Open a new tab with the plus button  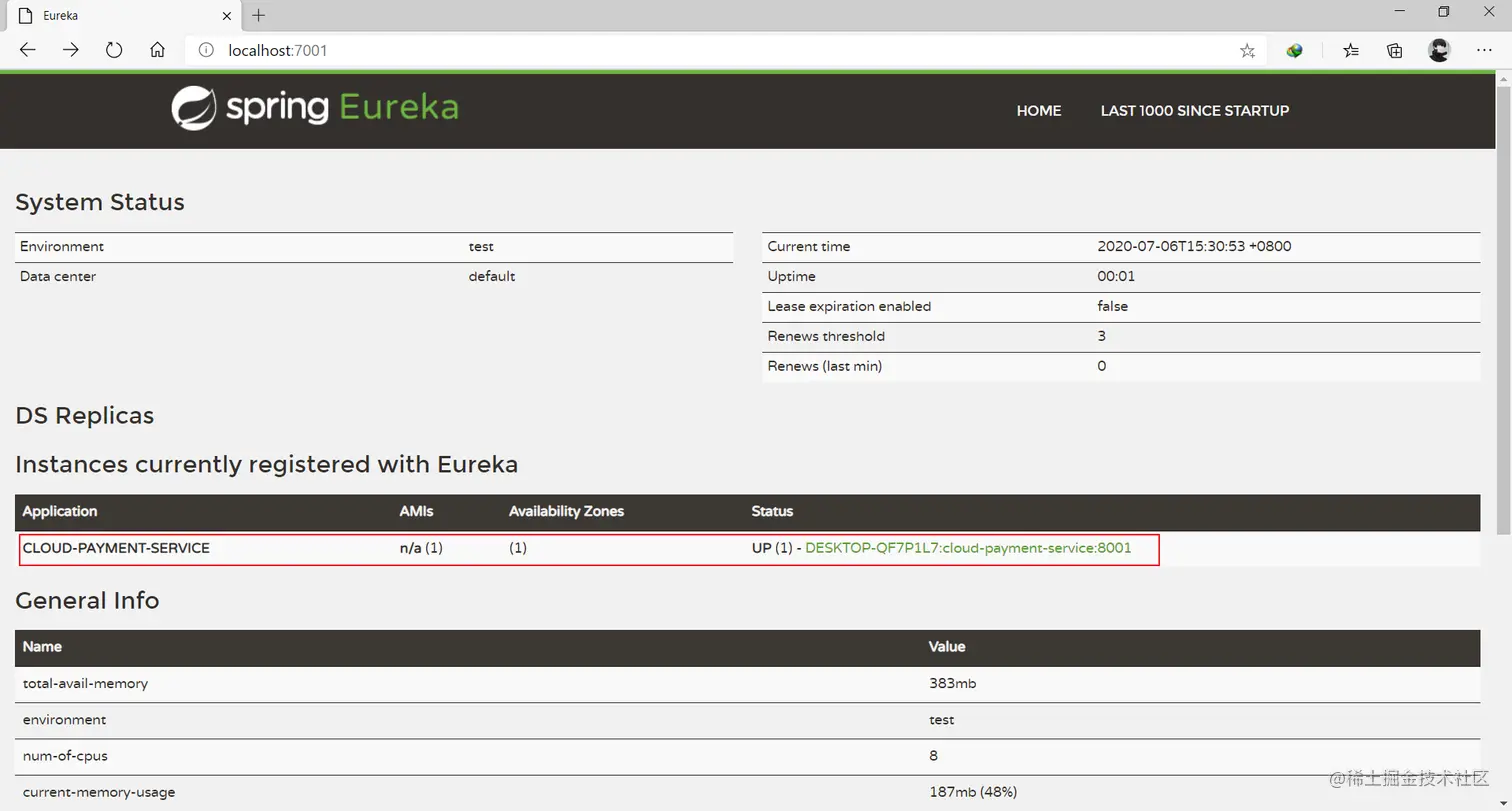(x=258, y=15)
